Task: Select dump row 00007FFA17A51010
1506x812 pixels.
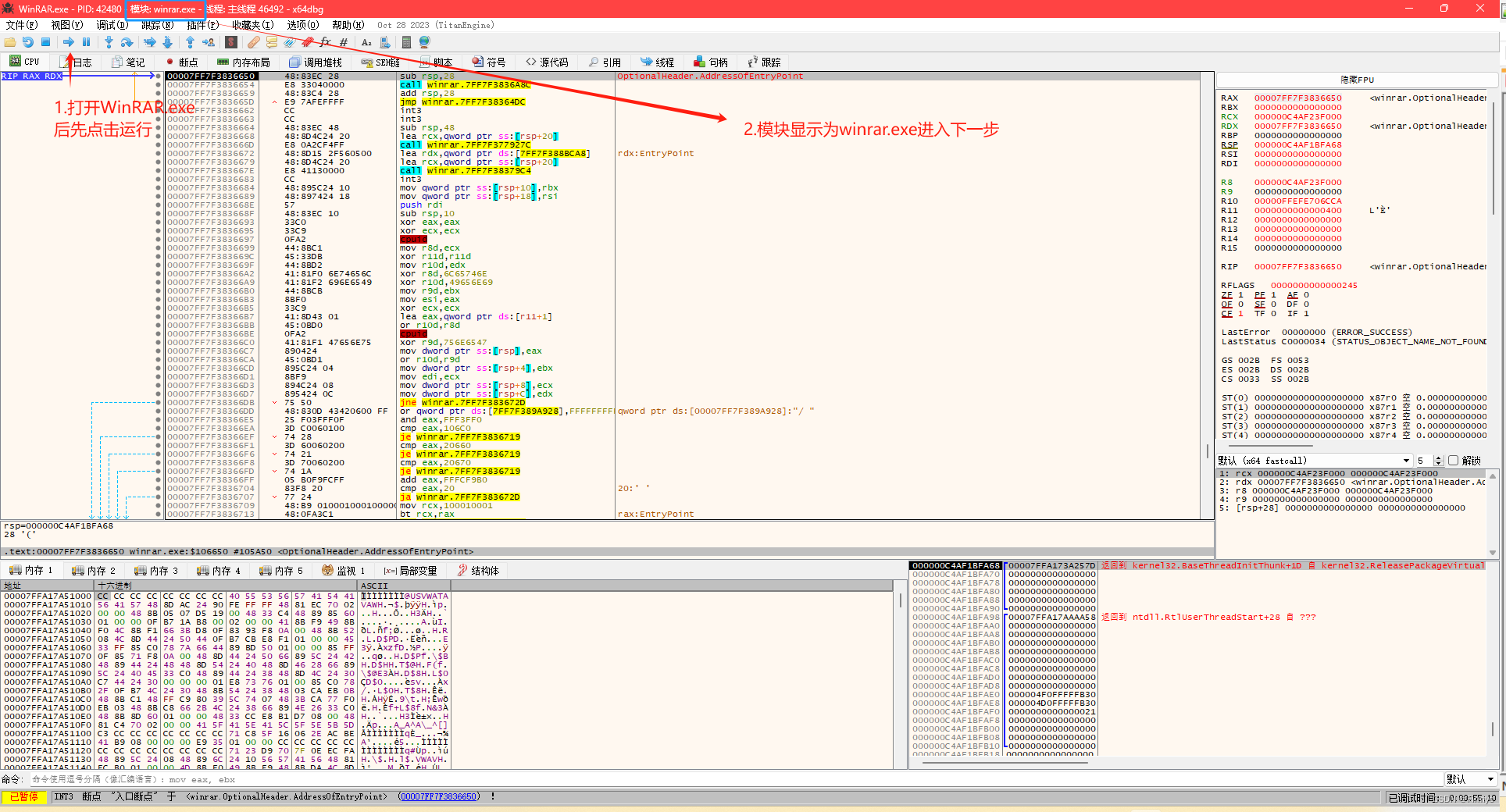Action: coord(226,604)
